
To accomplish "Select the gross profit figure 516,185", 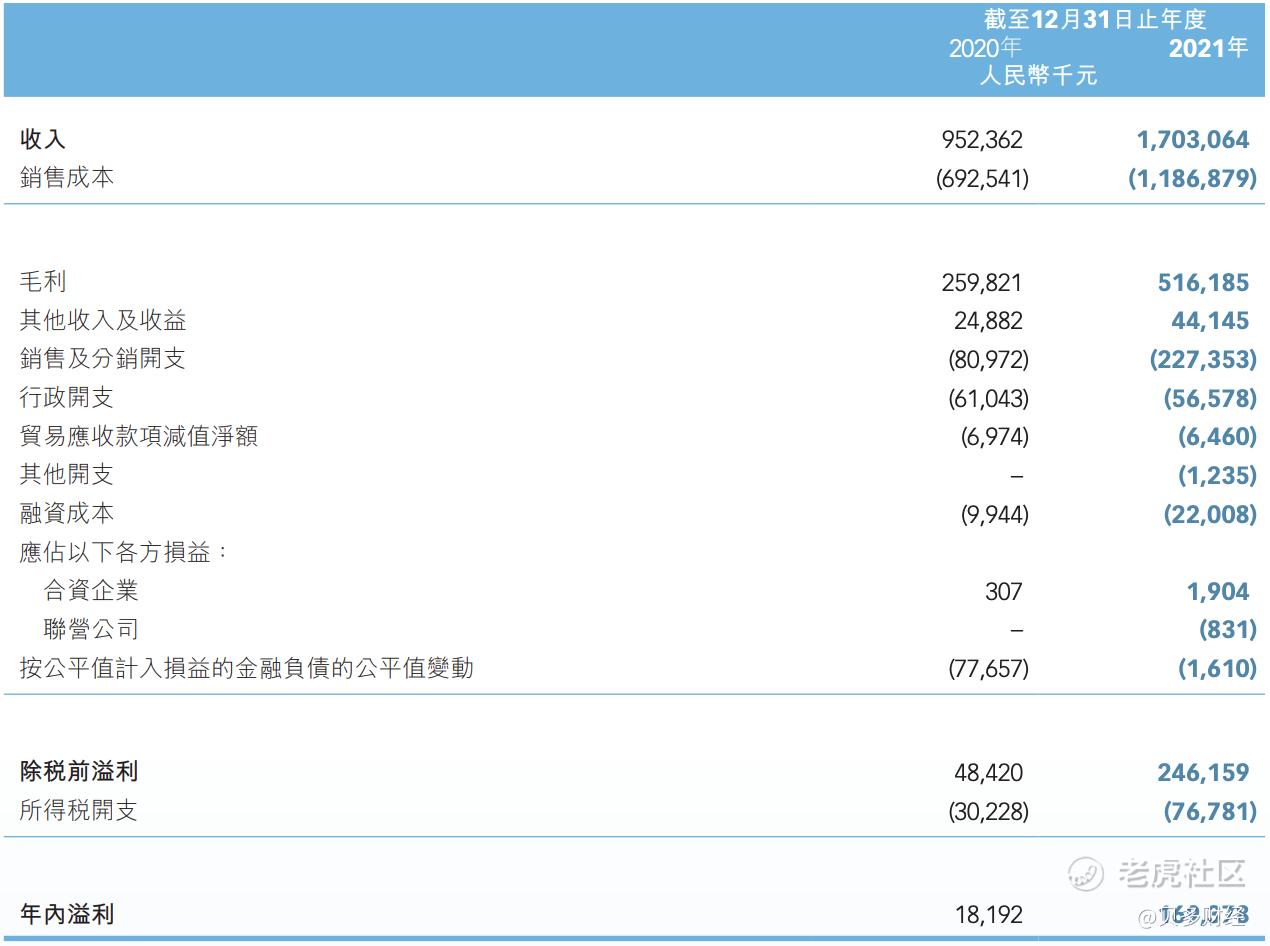I will (1202, 283).
